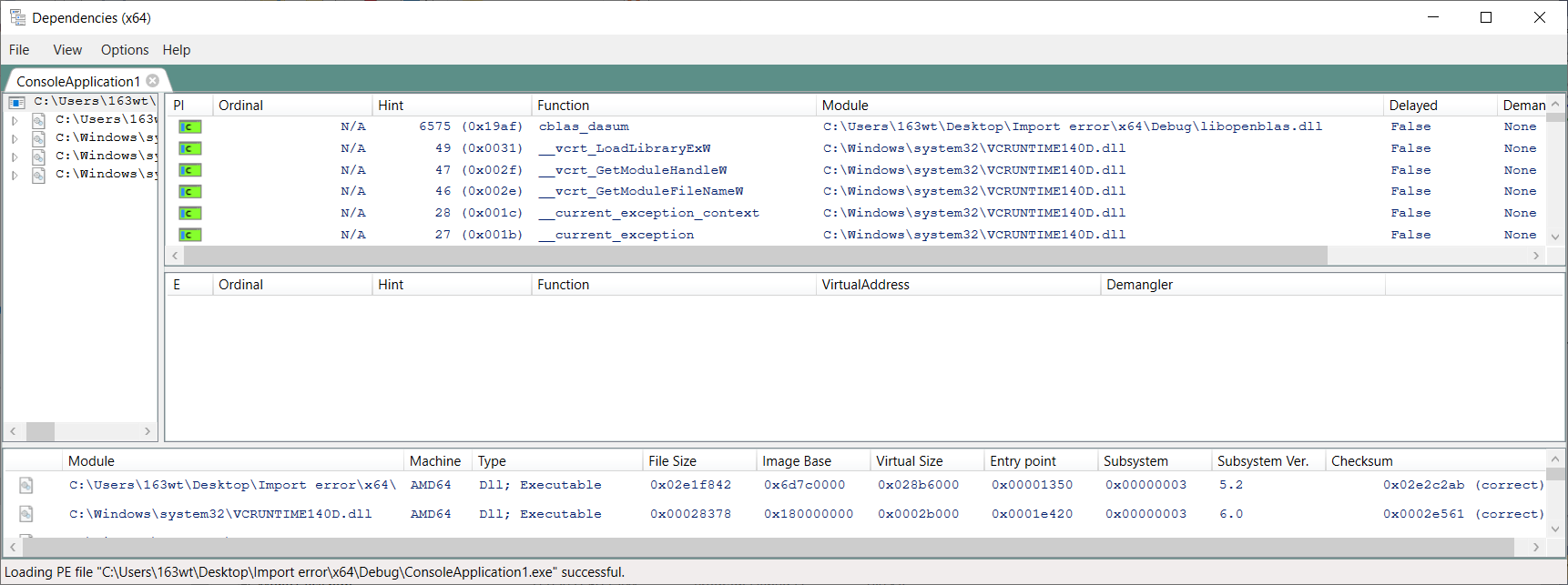The width and height of the screenshot is (1568, 585).
Task: Select the __vcrt_GetModuleHandleW function entry
Action: coord(633,170)
